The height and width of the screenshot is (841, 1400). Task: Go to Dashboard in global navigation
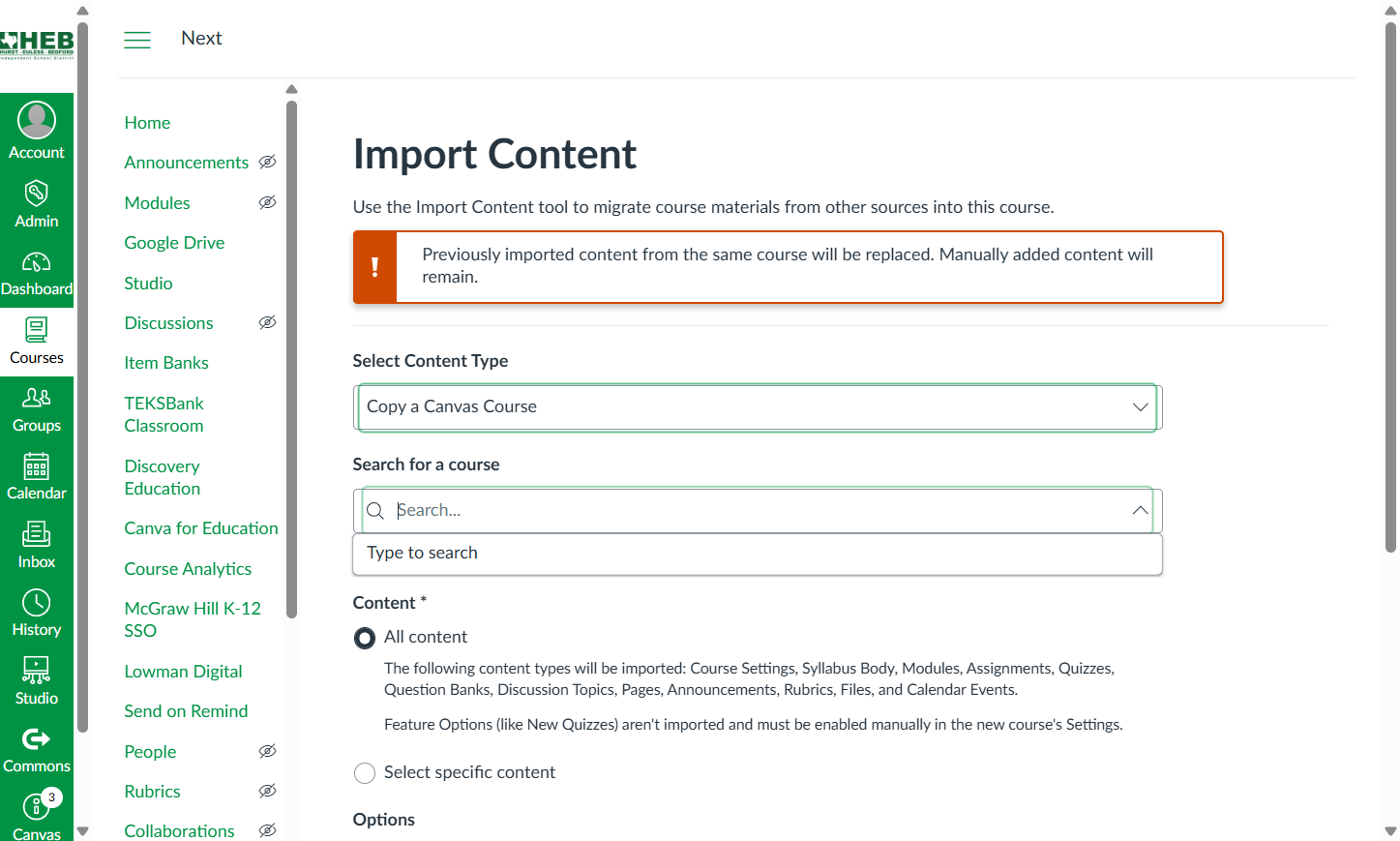tap(37, 274)
